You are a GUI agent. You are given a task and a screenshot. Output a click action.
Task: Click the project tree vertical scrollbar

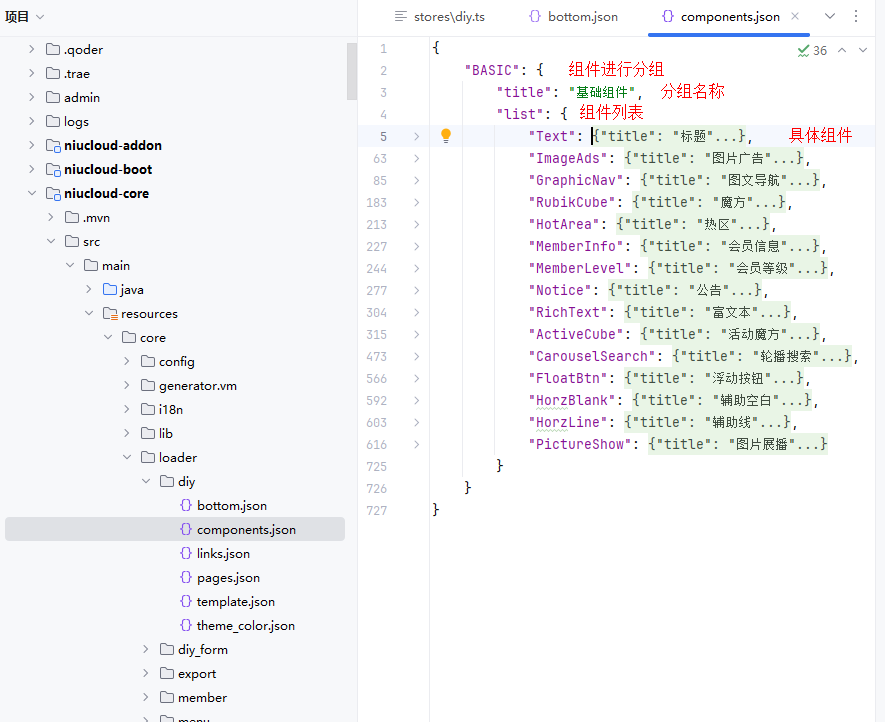(x=351, y=72)
